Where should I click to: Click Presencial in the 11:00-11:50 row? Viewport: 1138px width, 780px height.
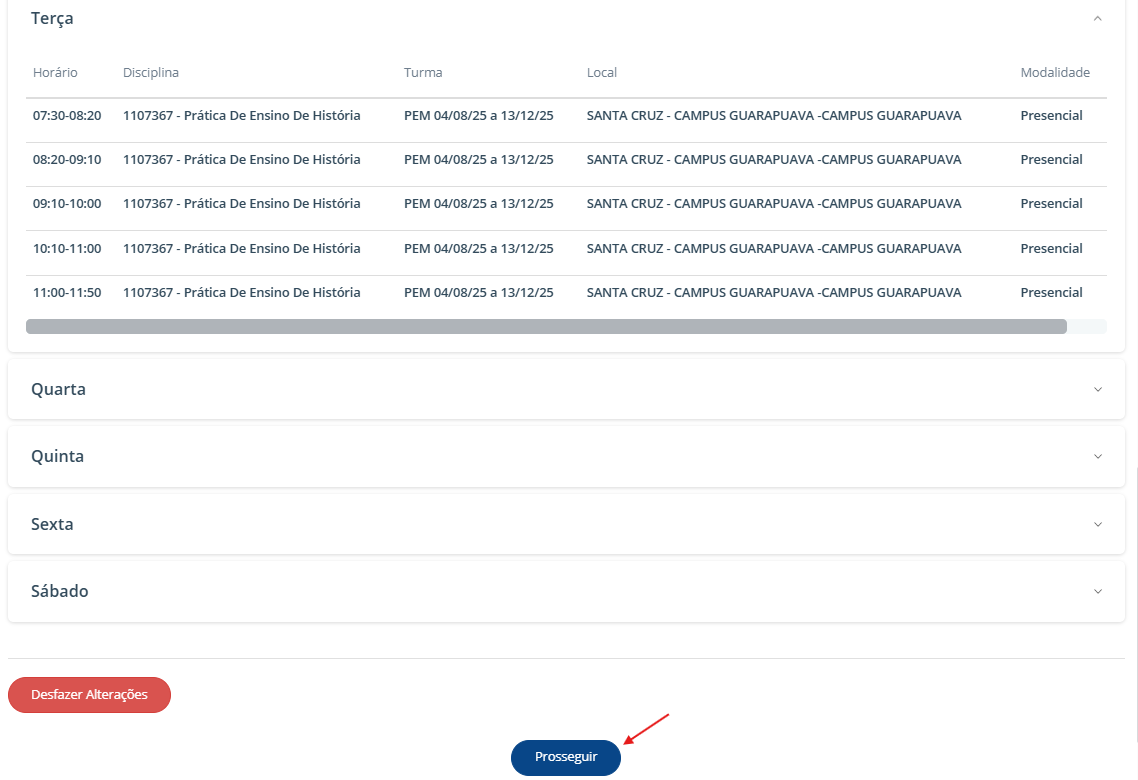(1051, 293)
